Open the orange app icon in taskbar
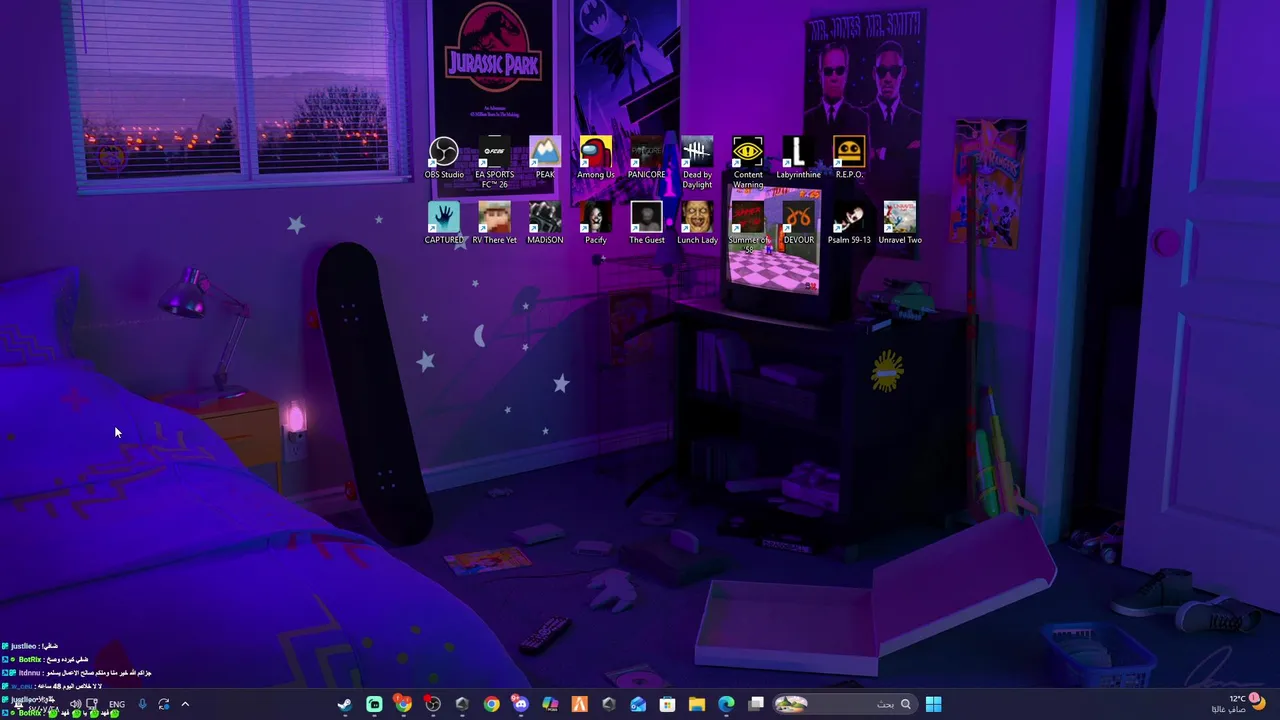The height and width of the screenshot is (720, 1280). point(579,704)
